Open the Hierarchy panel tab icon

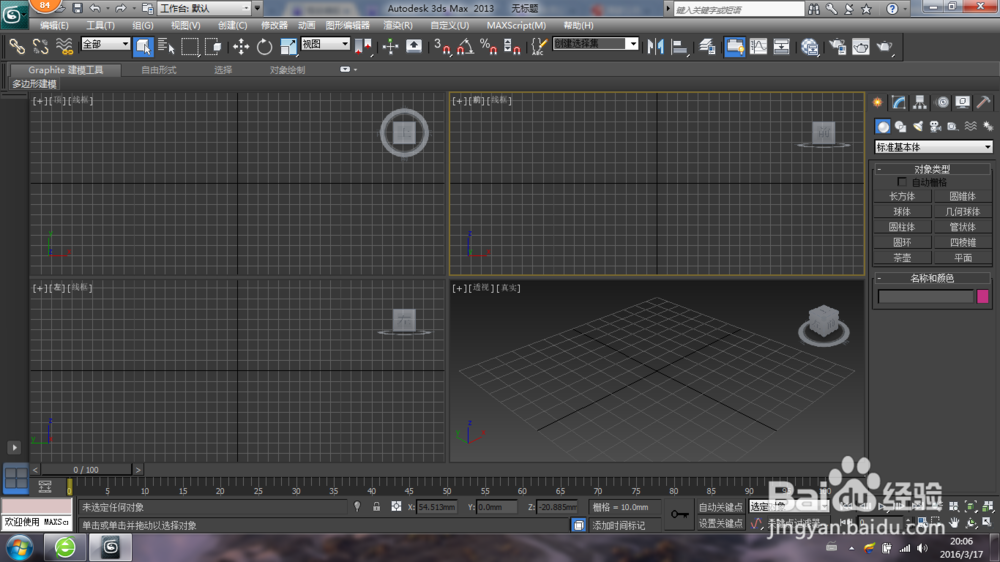click(920, 102)
